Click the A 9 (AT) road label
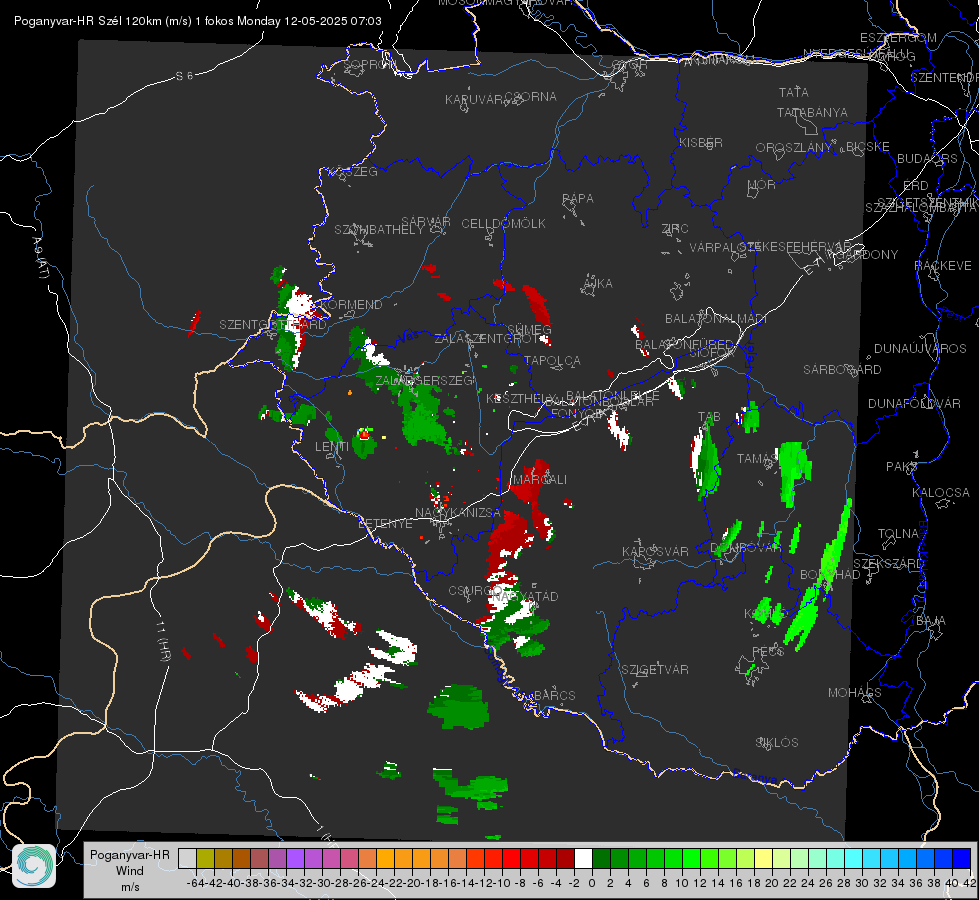The width and height of the screenshot is (979, 900). coord(40,257)
